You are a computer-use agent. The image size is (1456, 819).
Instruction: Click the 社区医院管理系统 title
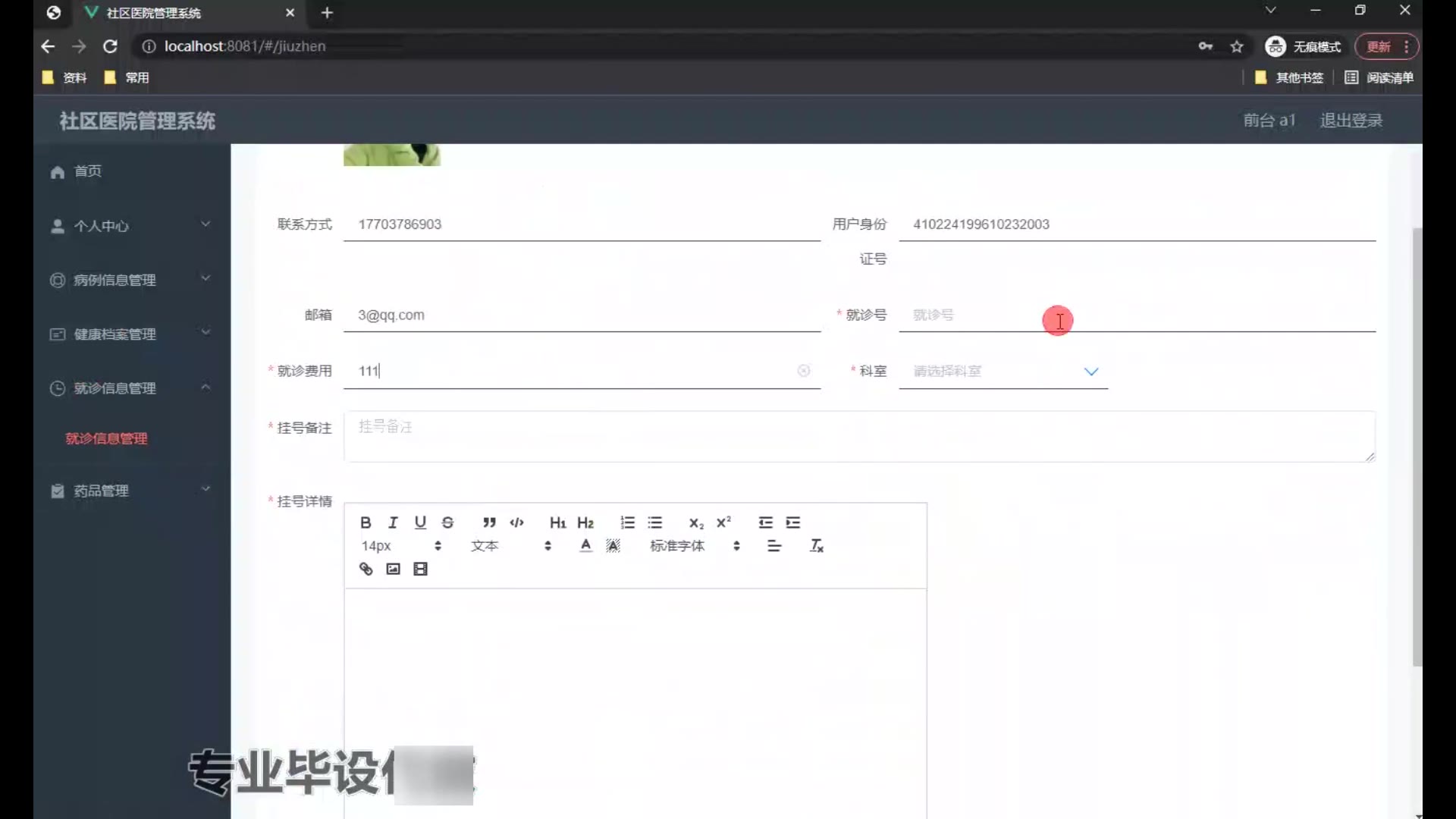pos(137,121)
